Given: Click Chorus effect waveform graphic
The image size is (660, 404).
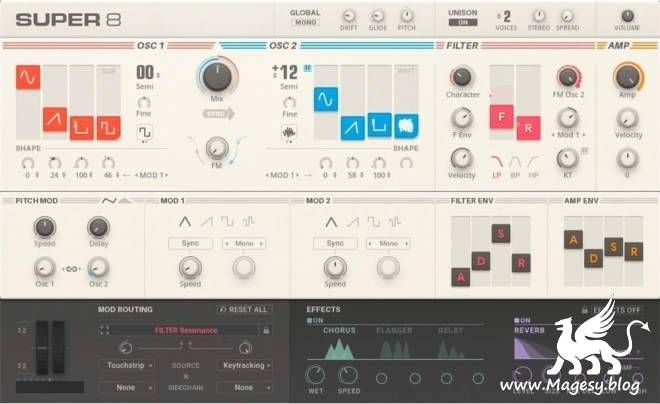Looking at the screenshot, I should tap(339, 349).
